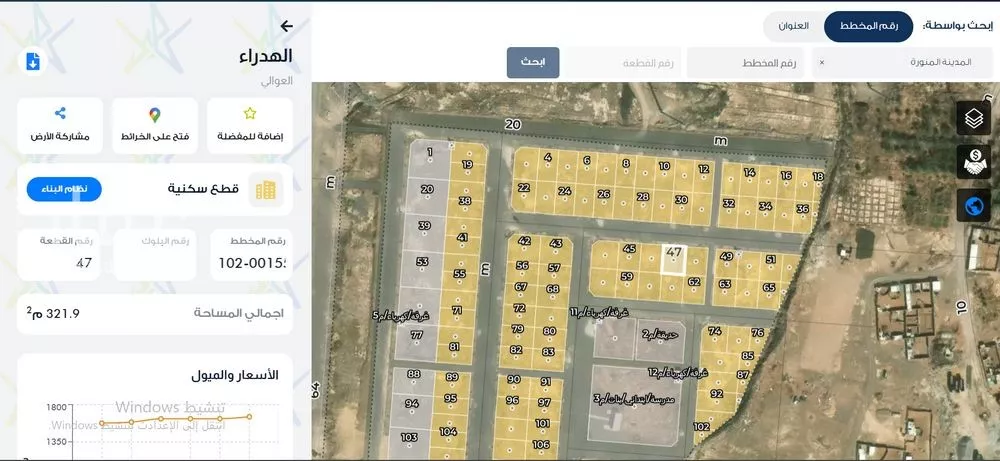Image resolution: width=1000 pixels, height=461 pixels.
Task: Click the رقم القطعة value 47
Action: [x=84, y=263]
